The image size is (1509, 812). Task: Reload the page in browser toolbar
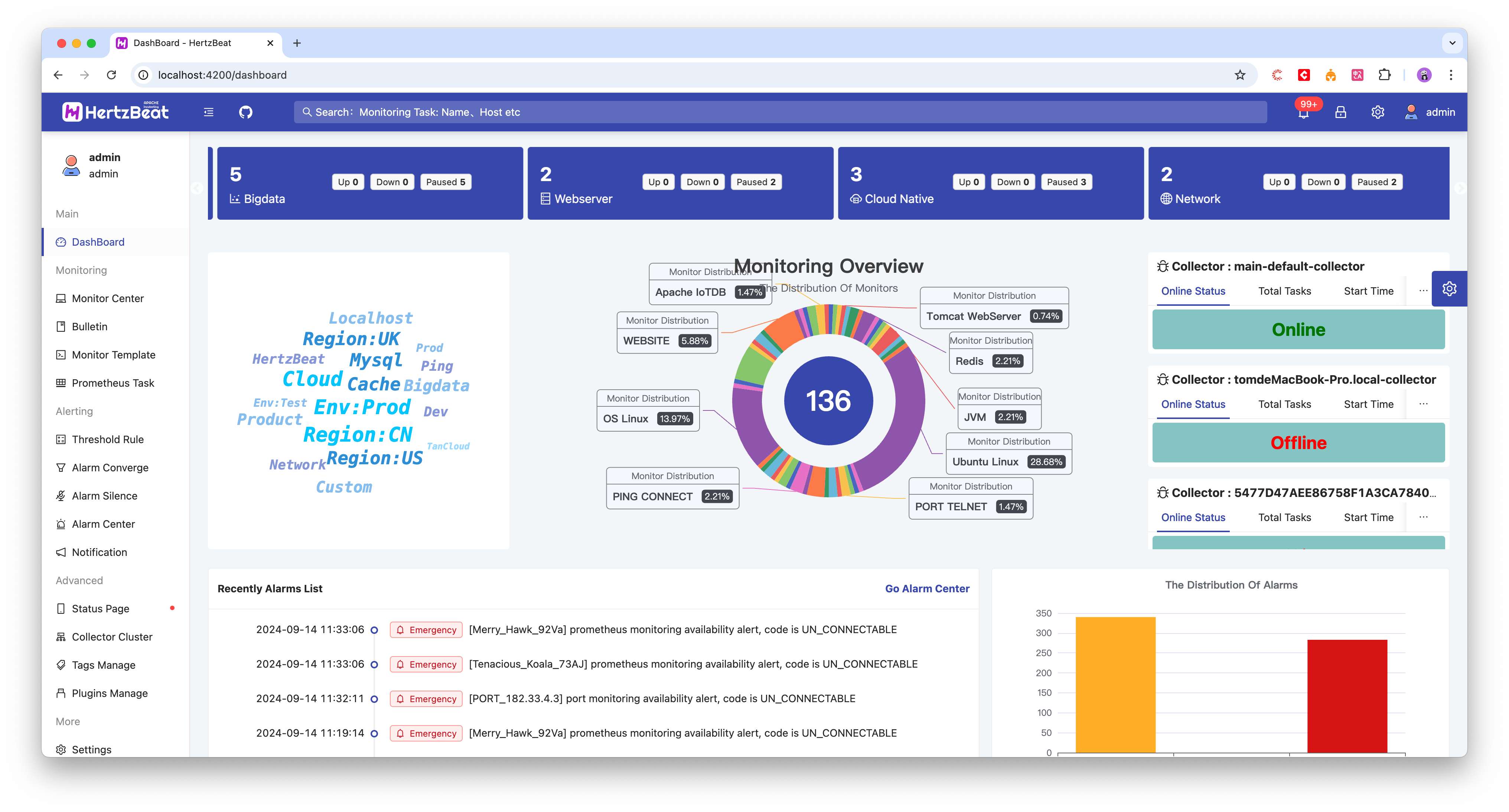[111, 75]
